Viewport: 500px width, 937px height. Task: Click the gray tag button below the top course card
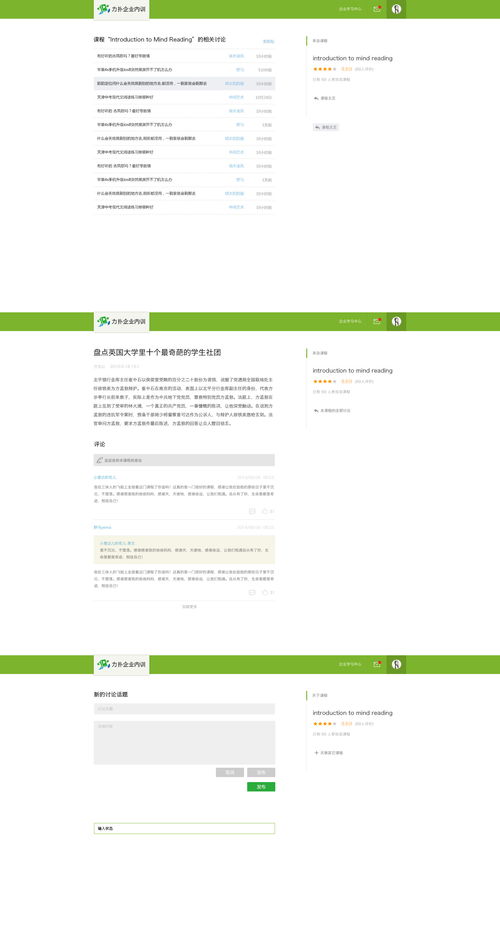tap(326, 127)
